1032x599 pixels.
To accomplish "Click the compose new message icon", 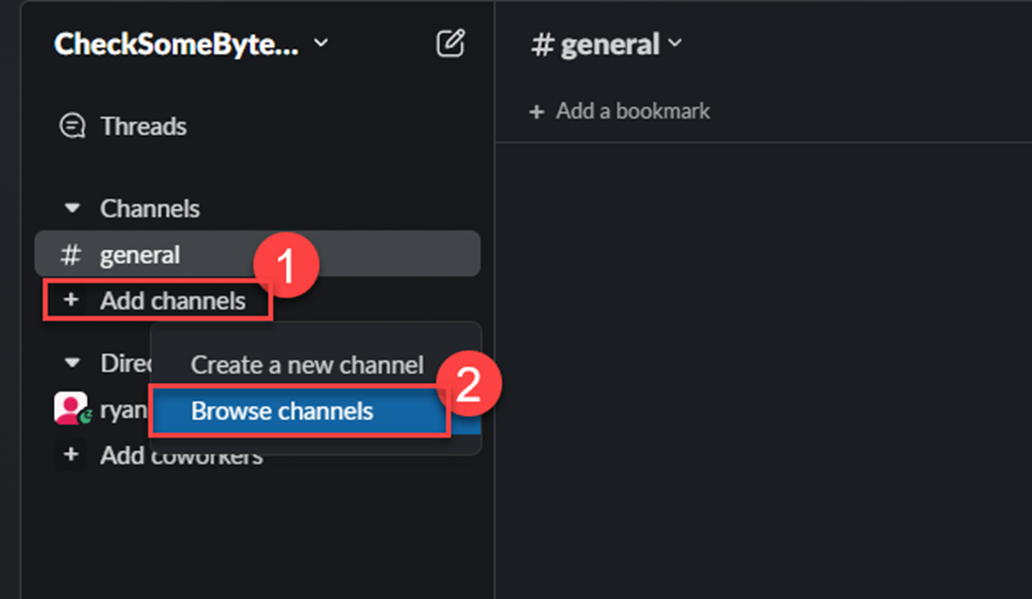I will pyautogui.click(x=450, y=43).
